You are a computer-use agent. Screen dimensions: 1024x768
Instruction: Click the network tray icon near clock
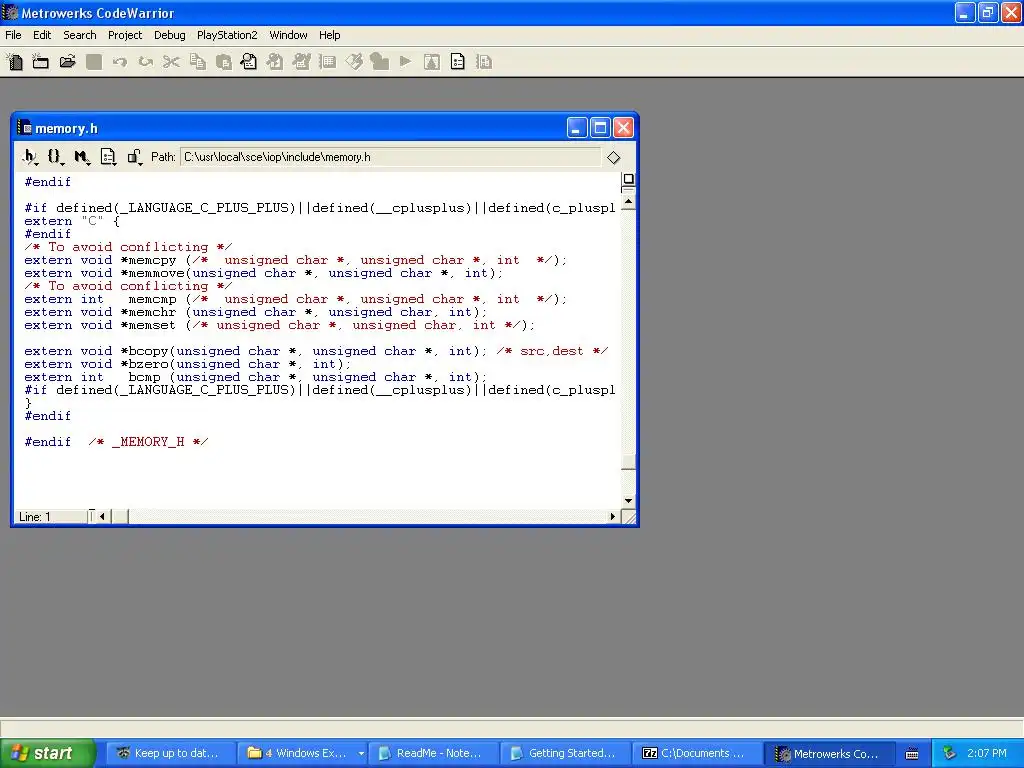click(x=950, y=754)
